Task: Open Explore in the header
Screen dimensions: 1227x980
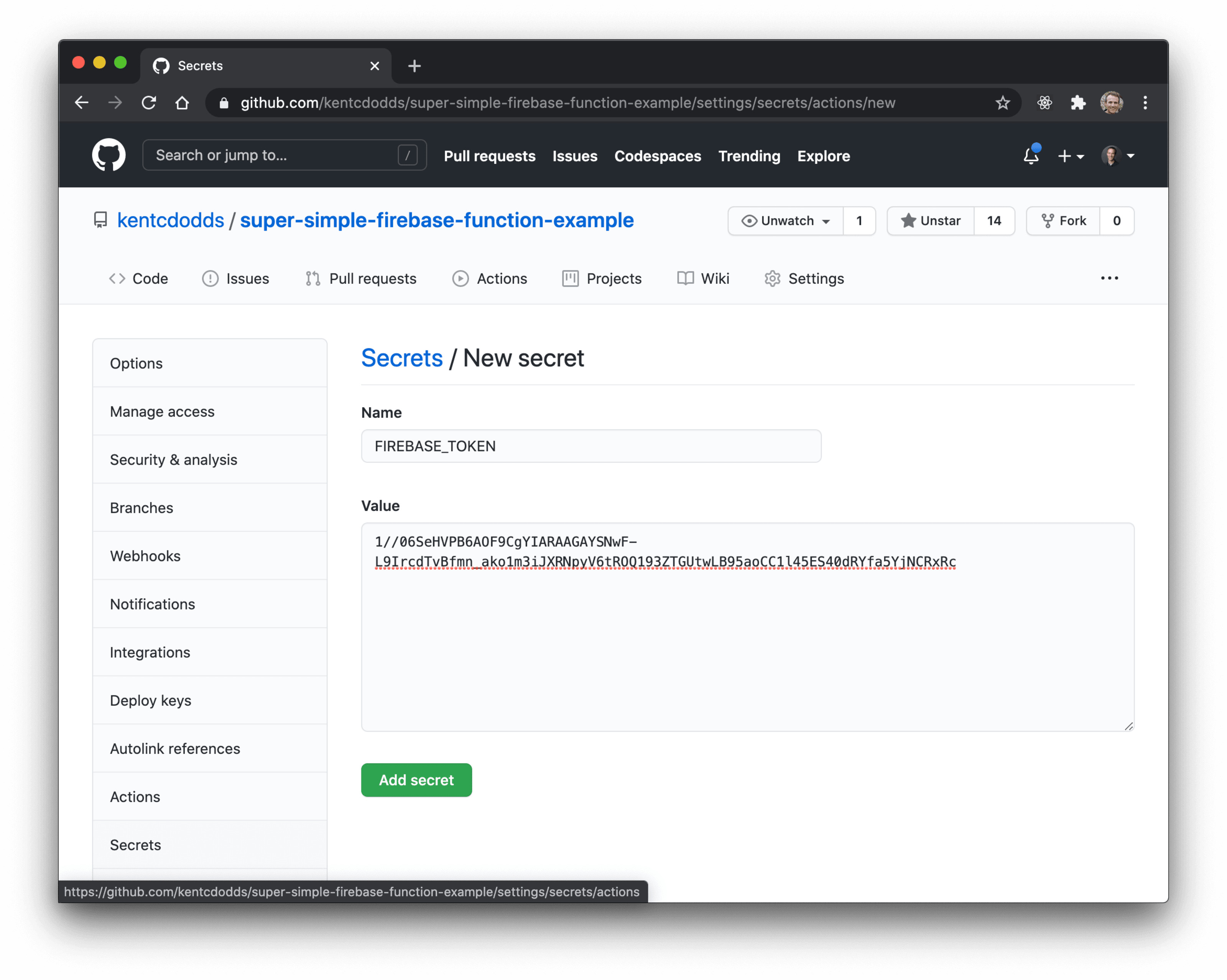Action: click(x=824, y=156)
